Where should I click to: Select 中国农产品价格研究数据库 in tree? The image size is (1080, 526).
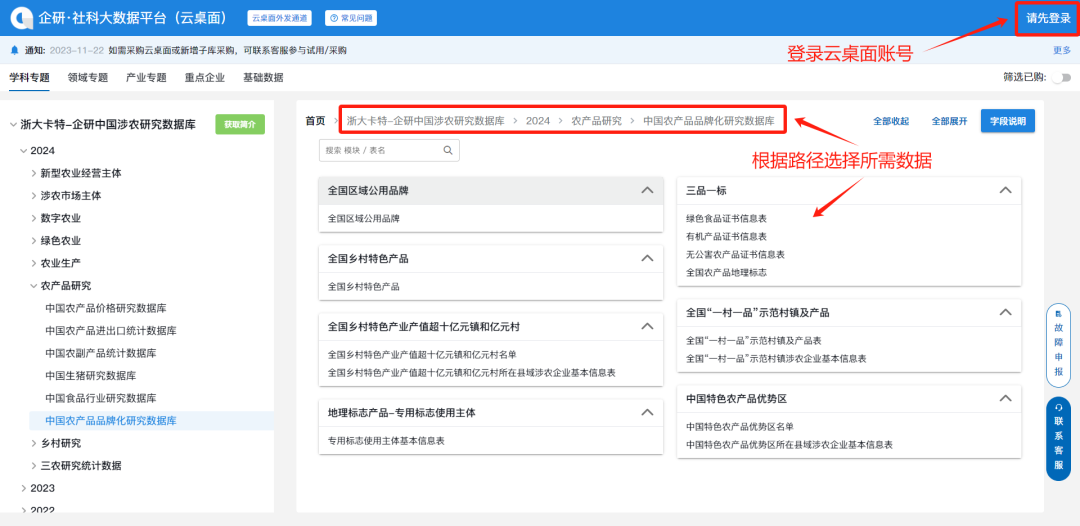(x=106, y=308)
